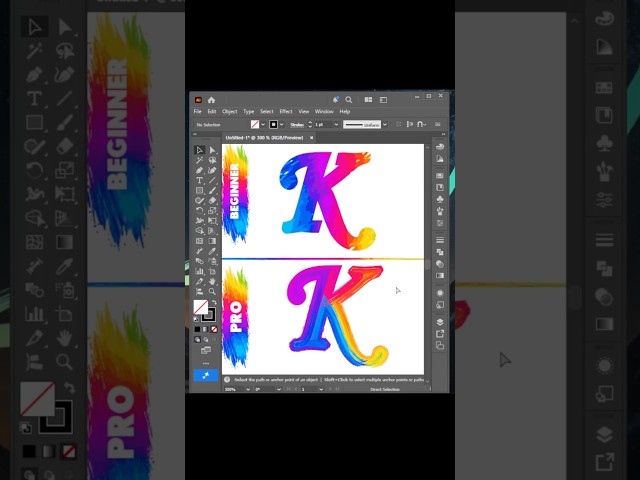This screenshot has width=640, height=480.
Task: Select the solid arrow Selection tool
Action: click(x=212, y=150)
